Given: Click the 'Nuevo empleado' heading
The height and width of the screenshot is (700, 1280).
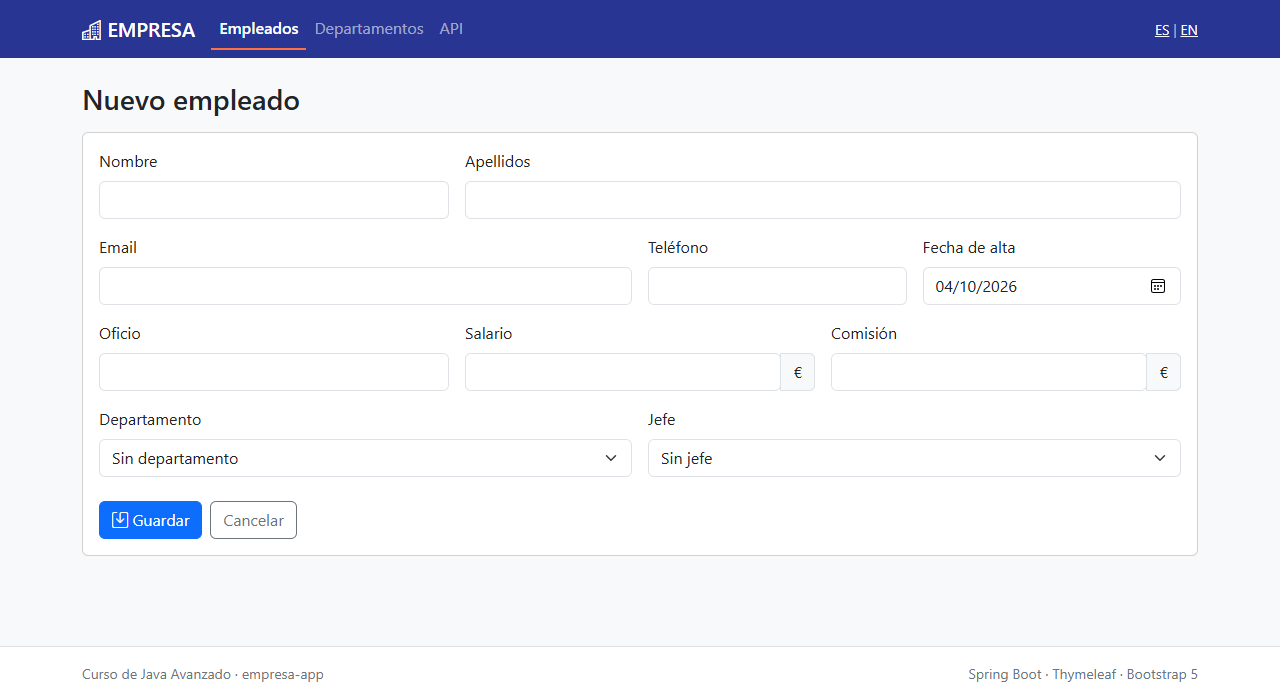Looking at the screenshot, I should coord(191,101).
